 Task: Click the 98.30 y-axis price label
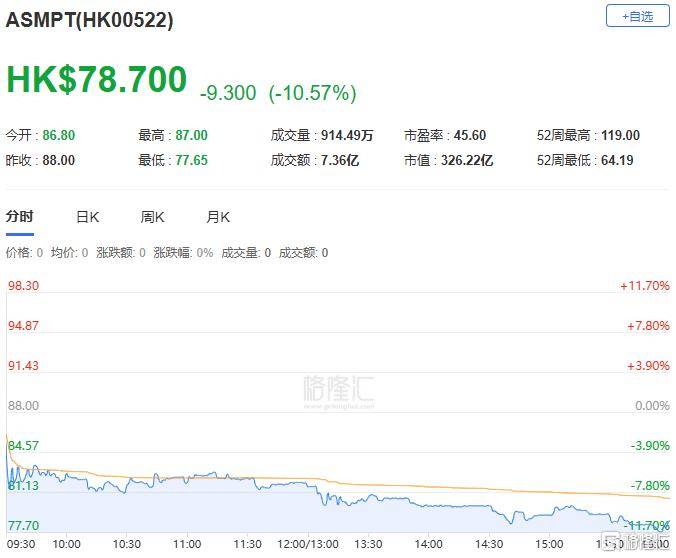23,285
